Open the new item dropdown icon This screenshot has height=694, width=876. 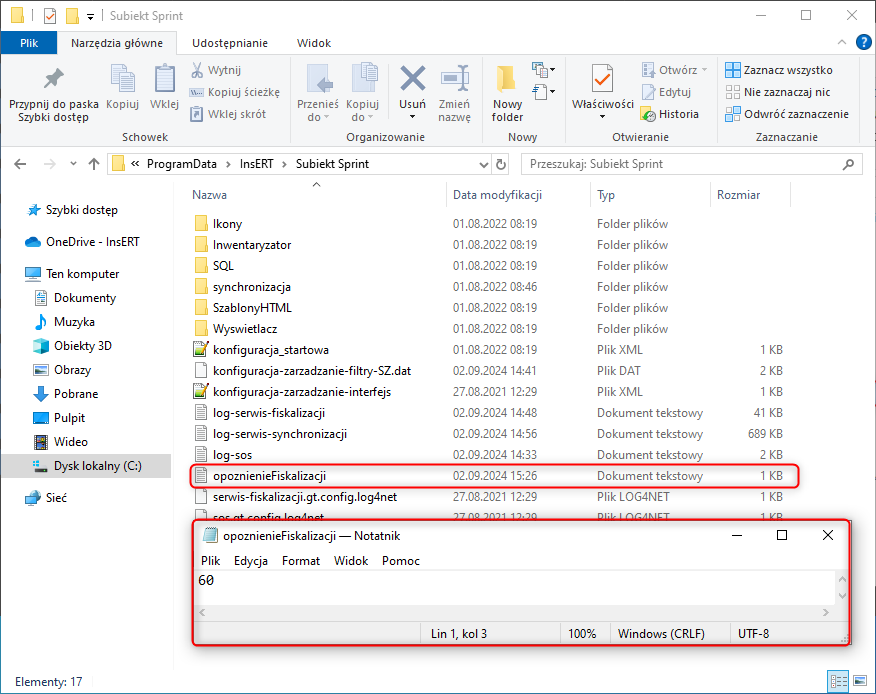543,70
